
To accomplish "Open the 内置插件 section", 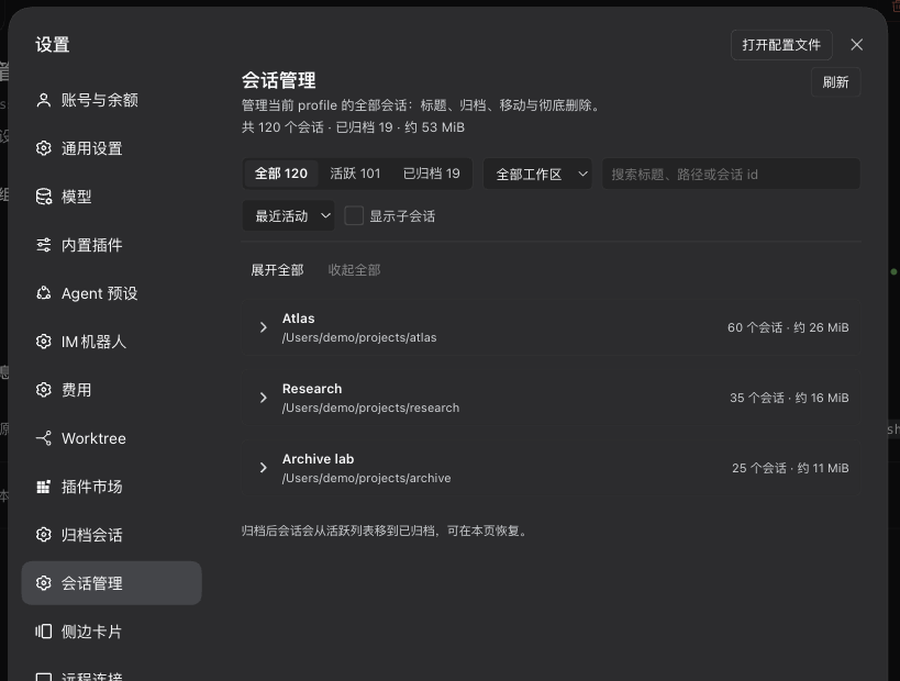I will (x=111, y=245).
